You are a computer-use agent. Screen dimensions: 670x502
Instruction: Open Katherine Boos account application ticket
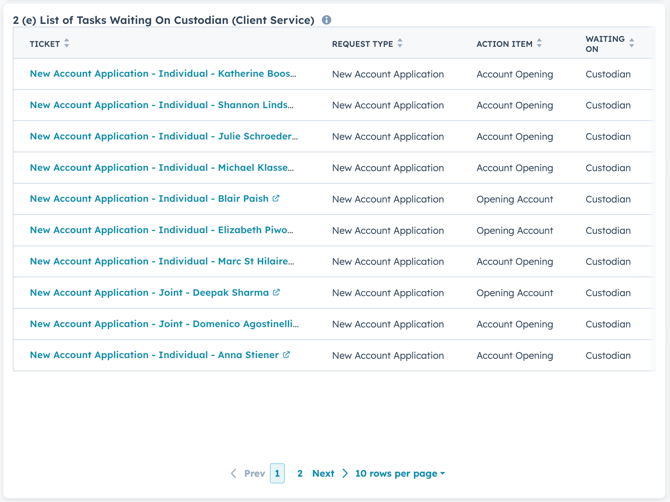pyautogui.click(x=163, y=73)
